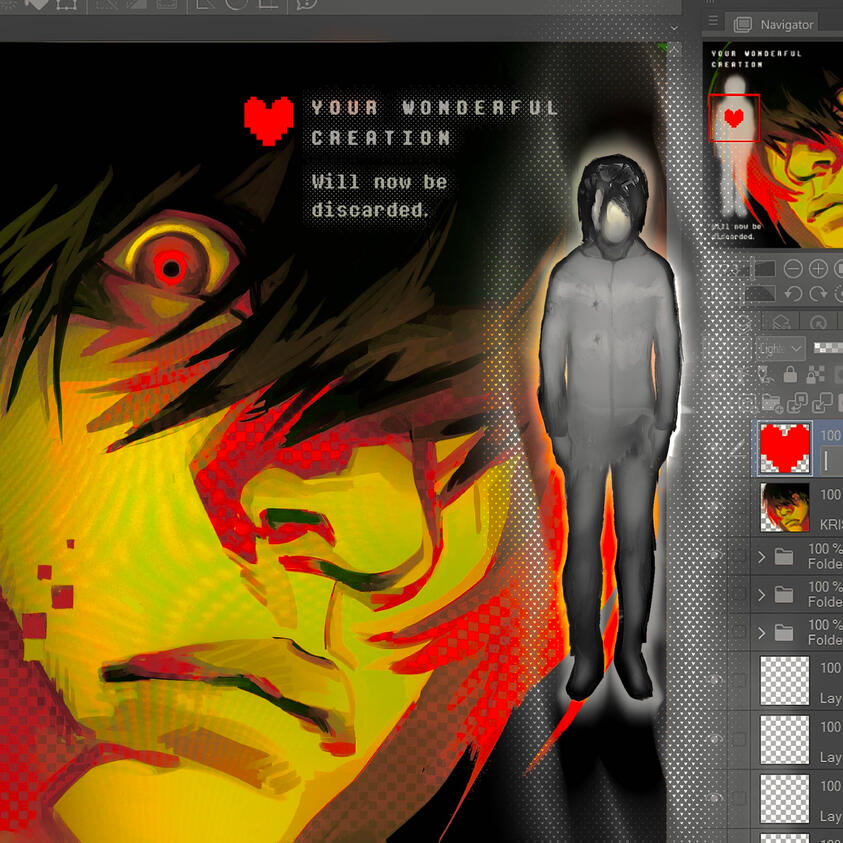Rotate canvas right in Navigator
Screen dimensions: 843x843
[x=818, y=294]
